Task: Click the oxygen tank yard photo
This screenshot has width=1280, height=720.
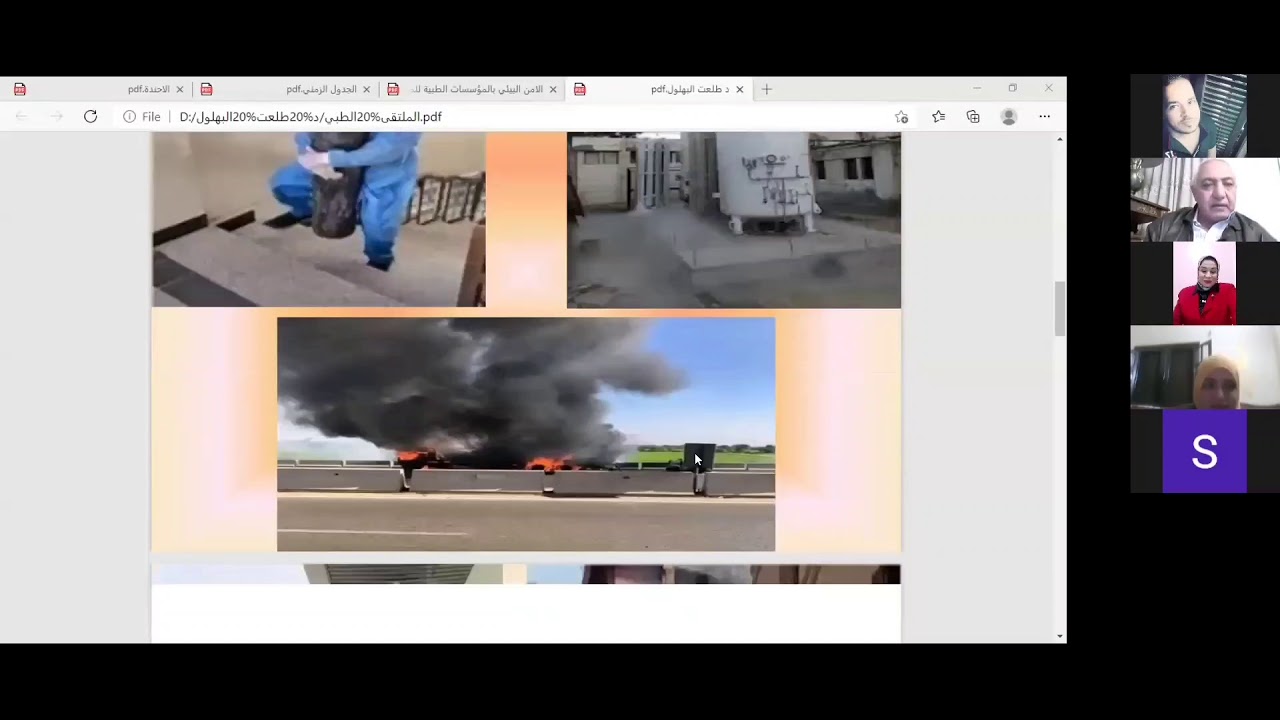Action: point(734,220)
